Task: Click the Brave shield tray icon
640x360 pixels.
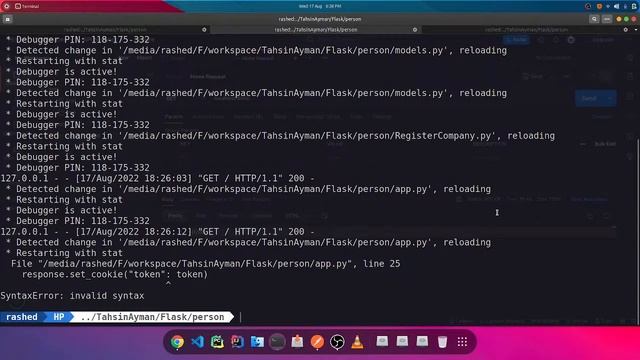Action: (599, 6)
